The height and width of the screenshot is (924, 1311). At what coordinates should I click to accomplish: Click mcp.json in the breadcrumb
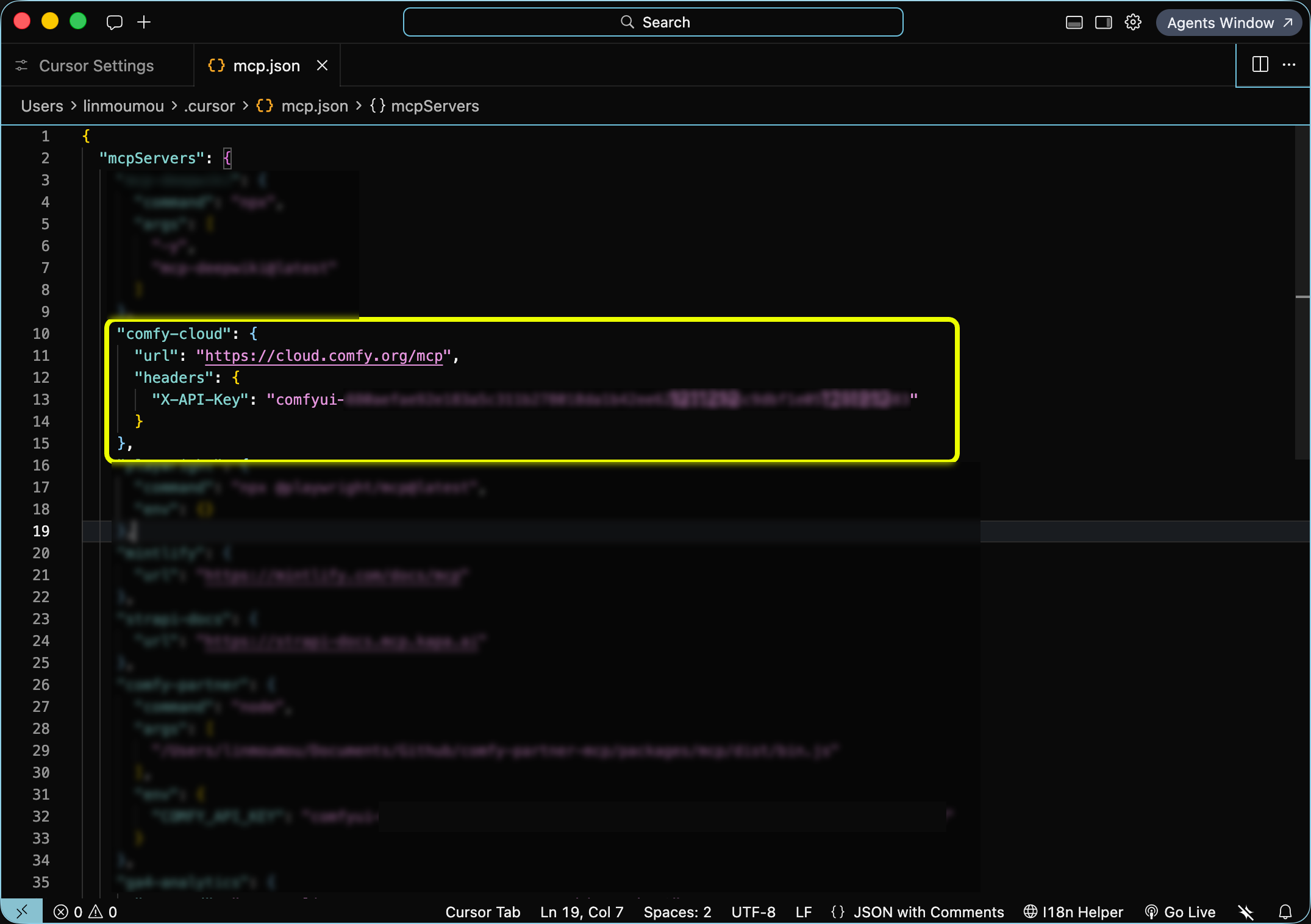[x=315, y=106]
